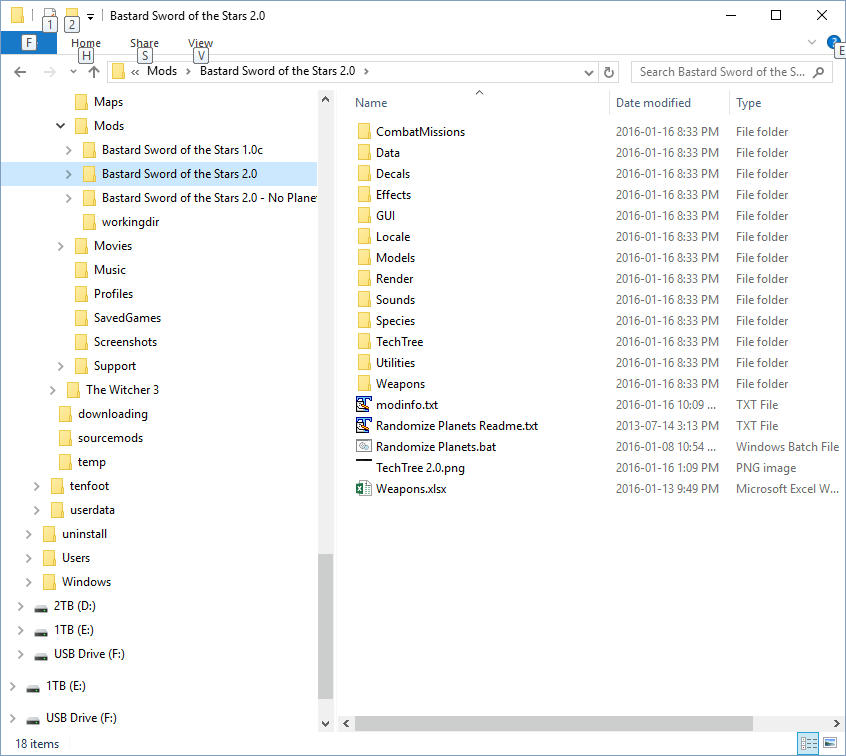Image resolution: width=846 pixels, height=756 pixels.
Task: Click the TechTree folder icon
Action: 364,342
